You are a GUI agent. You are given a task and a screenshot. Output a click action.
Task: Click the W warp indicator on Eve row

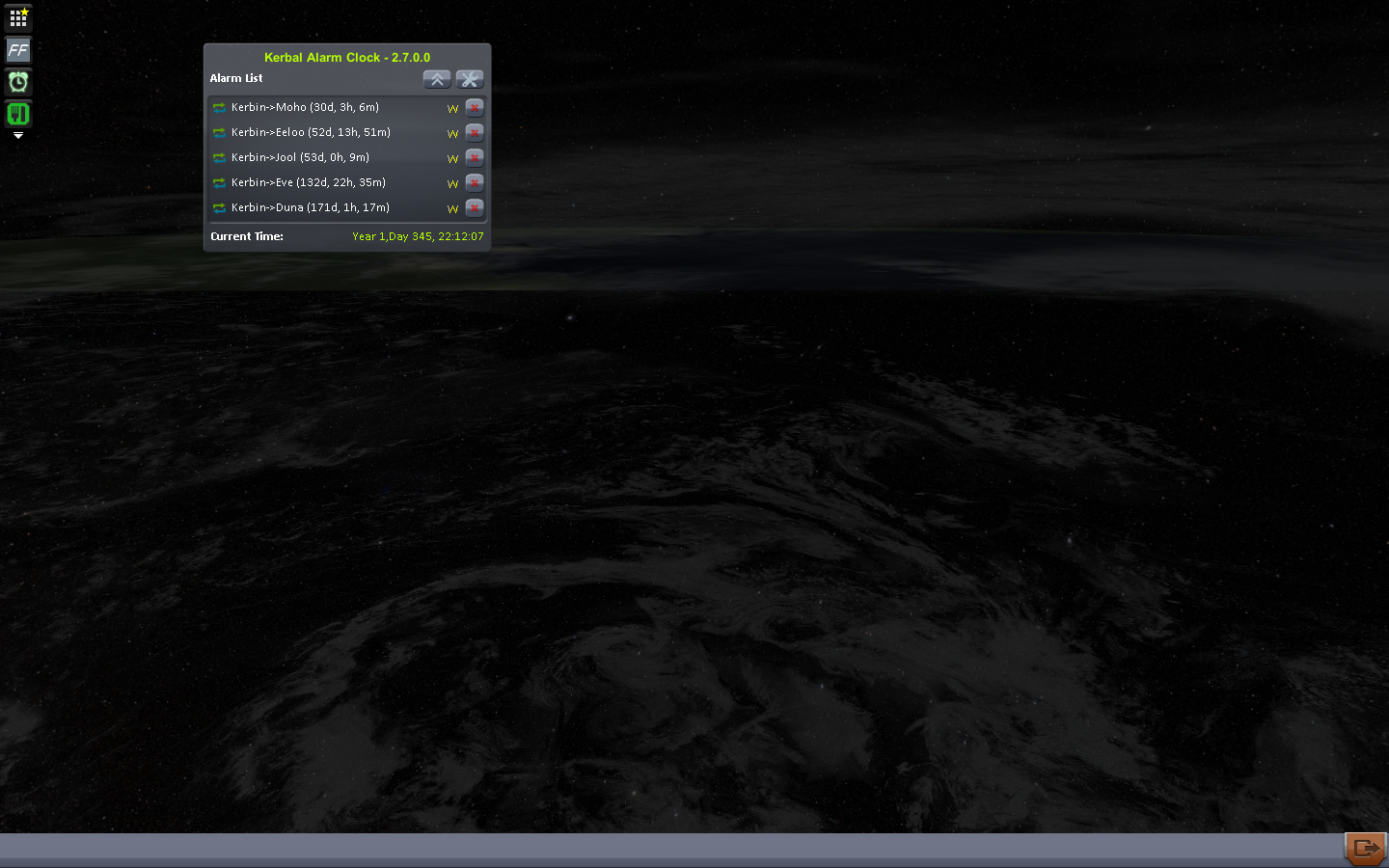pyautogui.click(x=452, y=184)
